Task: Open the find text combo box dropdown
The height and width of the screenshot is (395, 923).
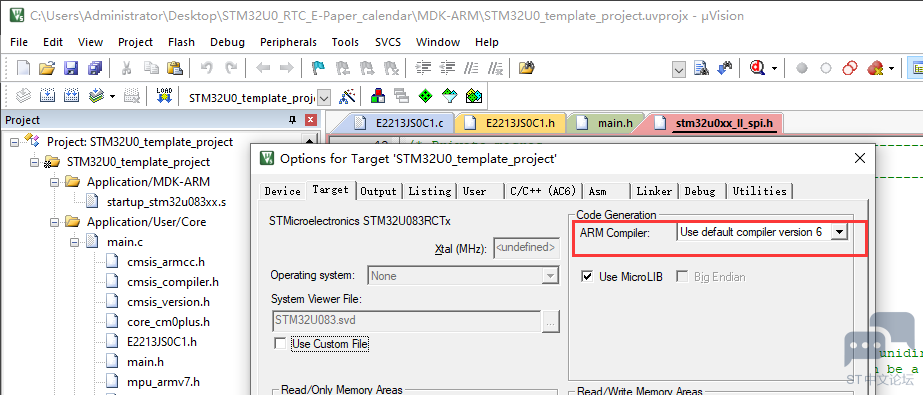Action: (679, 69)
